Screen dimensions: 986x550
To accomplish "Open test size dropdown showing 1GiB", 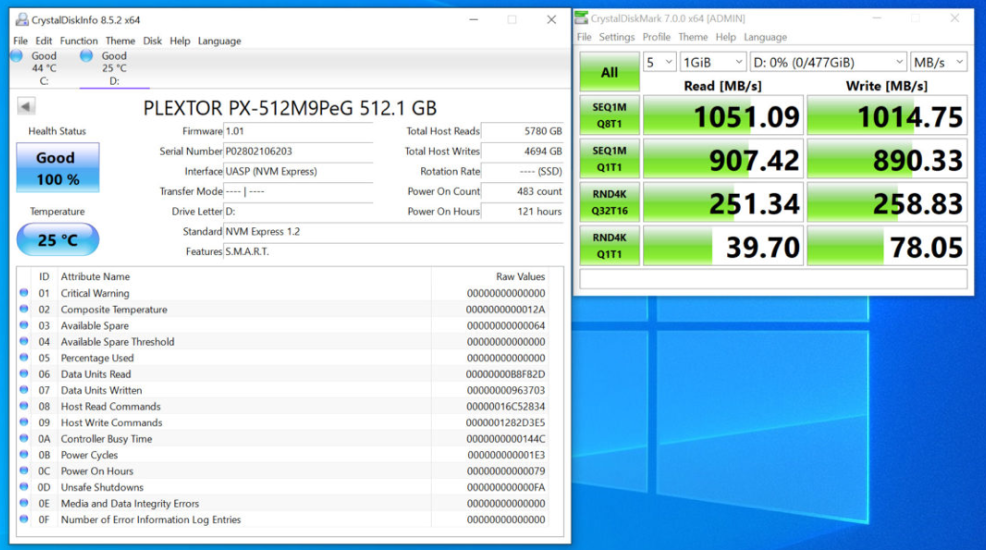I will (712, 62).
